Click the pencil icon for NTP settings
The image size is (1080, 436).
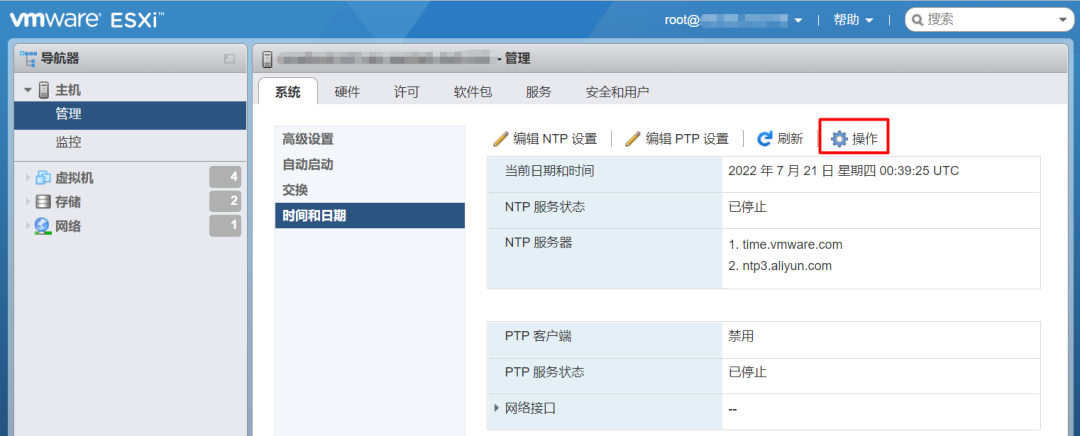click(x=501, y=139)
